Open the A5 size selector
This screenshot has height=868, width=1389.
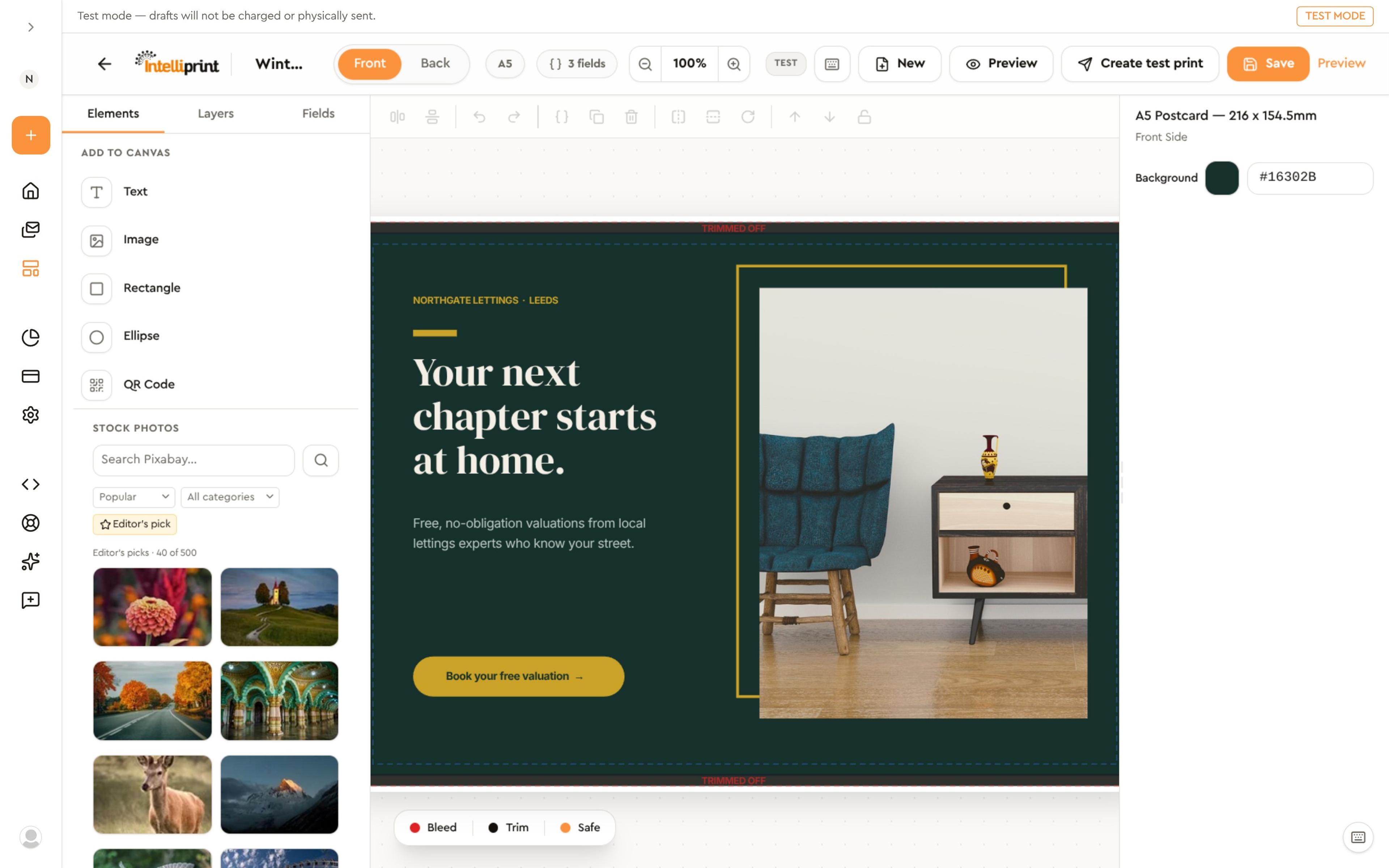point(505,64)
